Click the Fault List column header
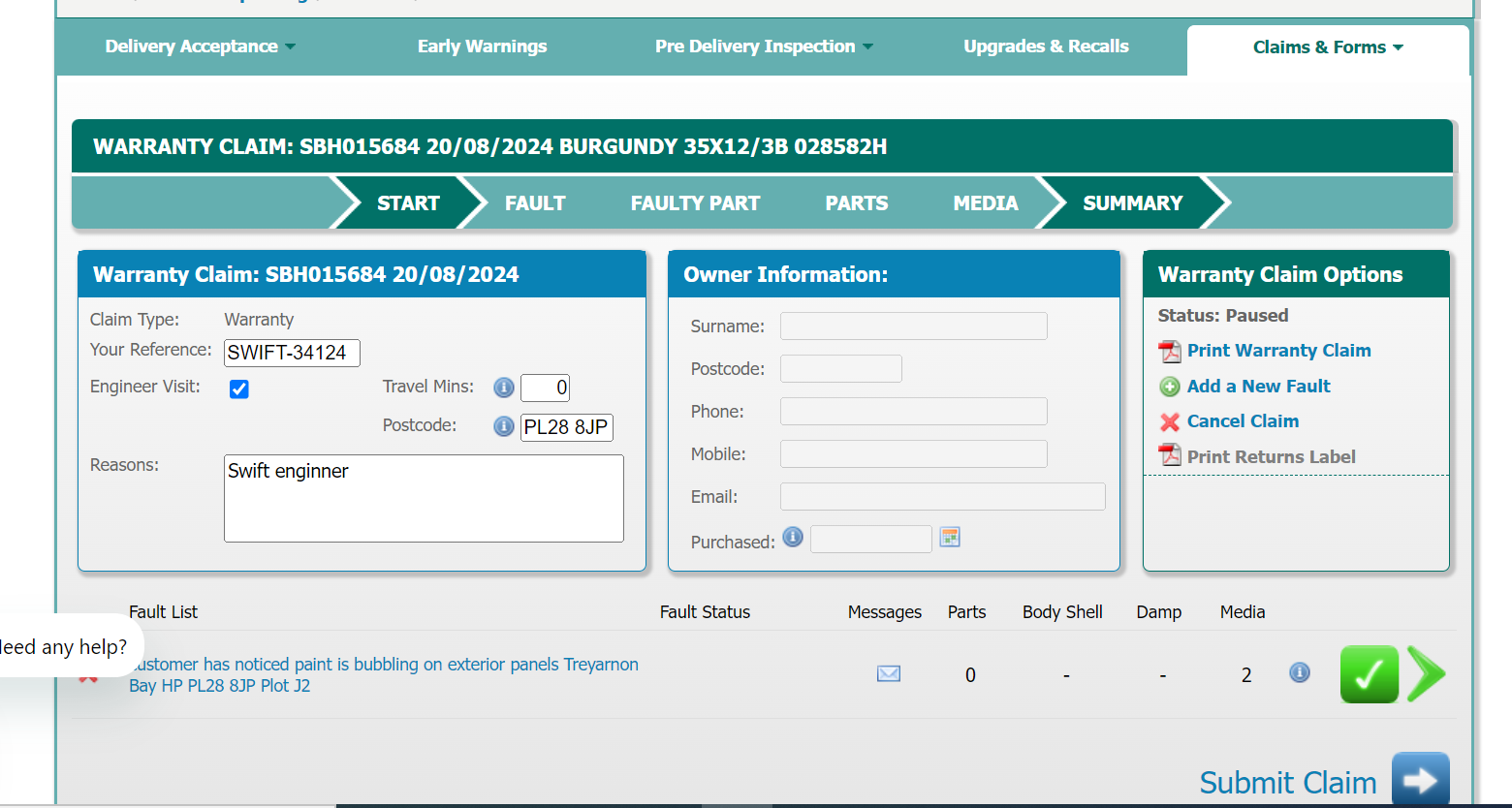Image resolution: width=1512 pixels, height=808 pixels. [163, 612]
